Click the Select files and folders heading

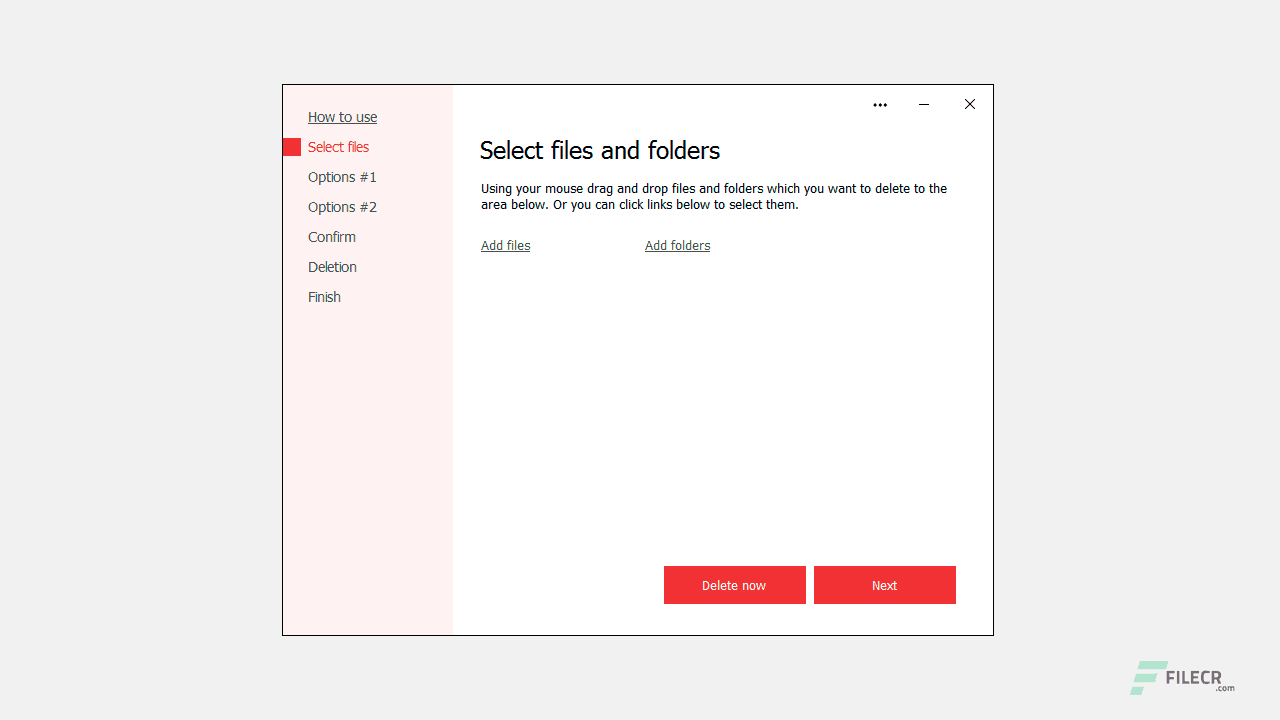599,151
